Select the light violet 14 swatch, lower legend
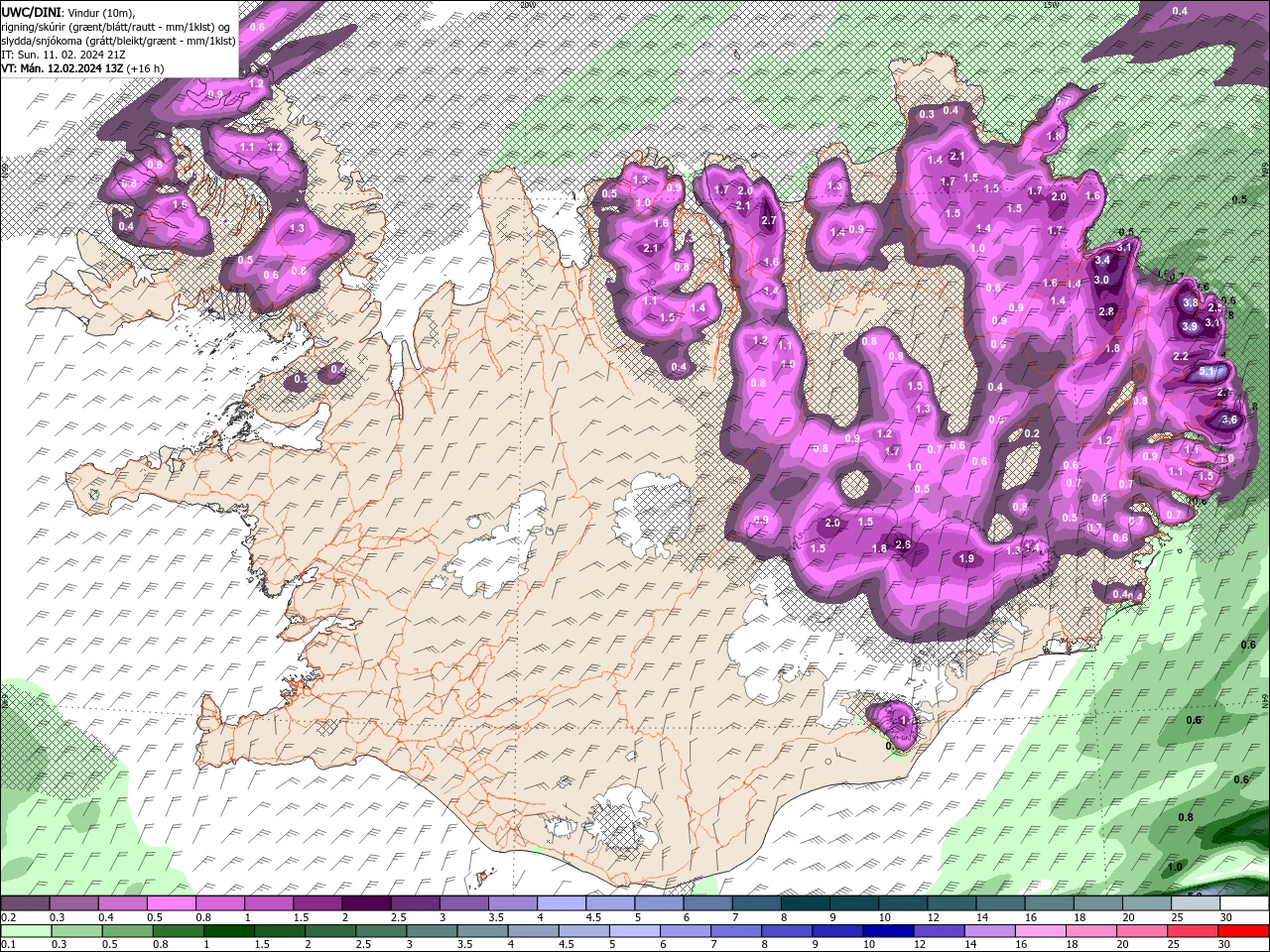 [989, 930]
